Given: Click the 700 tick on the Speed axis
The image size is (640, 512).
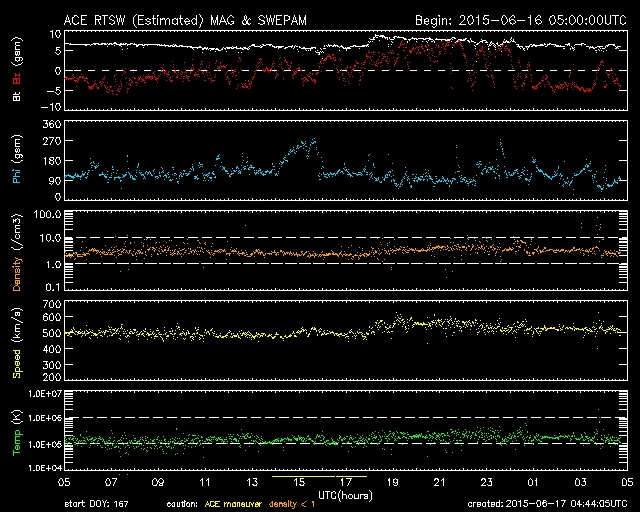Looking at the screenshot, I should click(x=51, y=303).
